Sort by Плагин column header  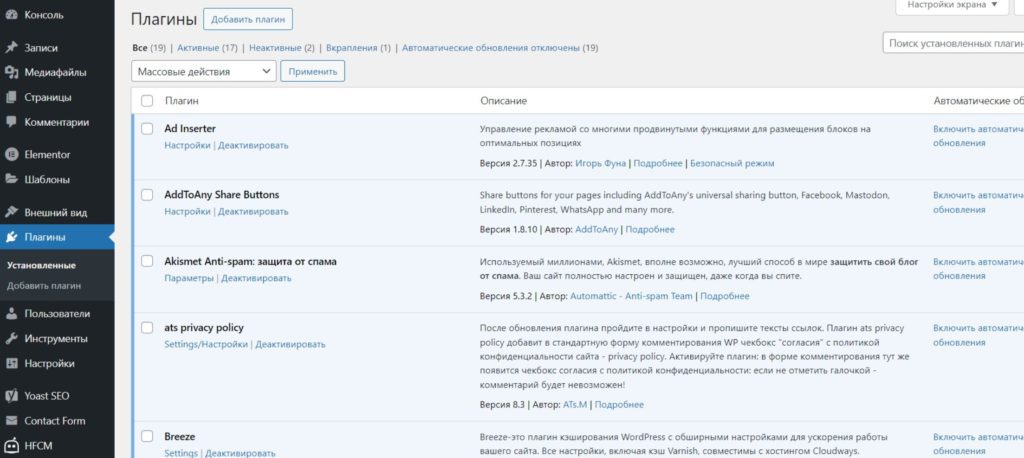tap(182, 101)
